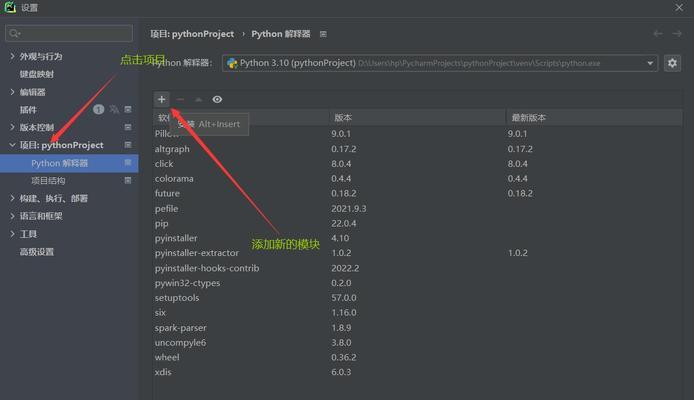Expand 外观与行为 settings section
This screenshot has height=400, width=694.
click(12, 56)
